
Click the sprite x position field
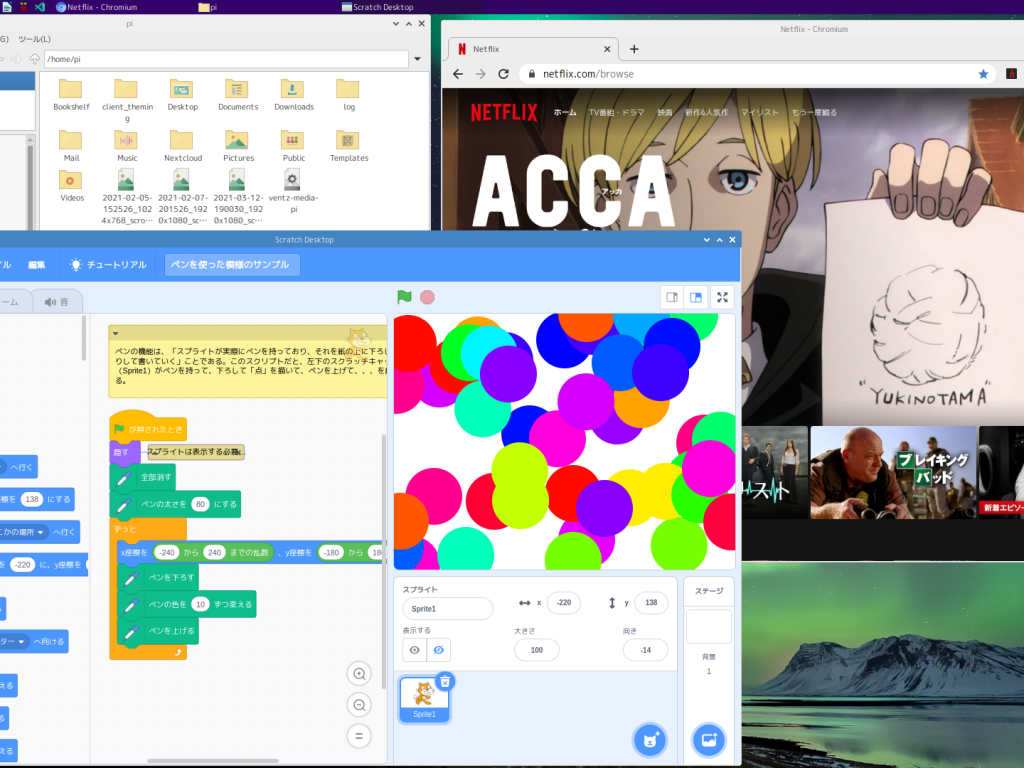(x=564, y=603)
